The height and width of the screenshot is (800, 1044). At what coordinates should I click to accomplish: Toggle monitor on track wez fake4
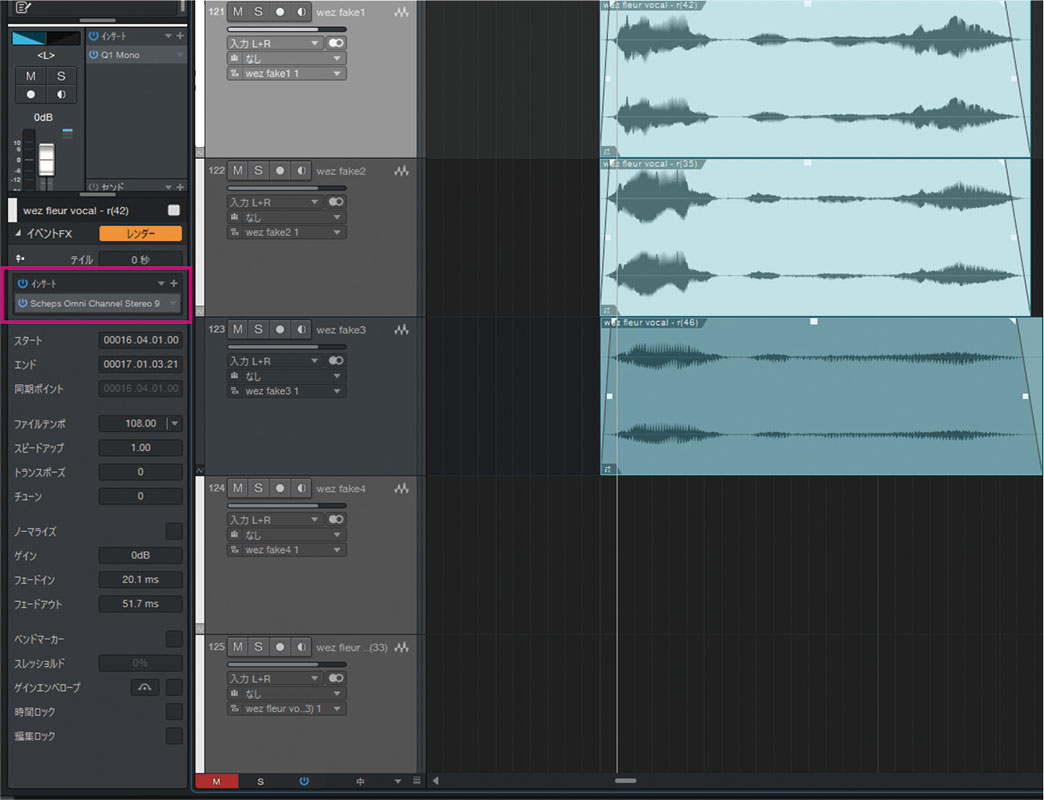pyautogui.click(x=301, y=489)
